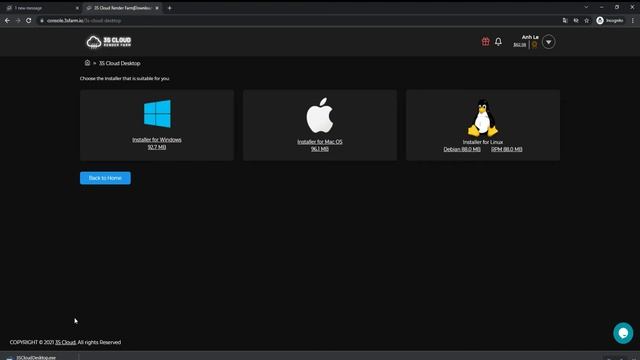Click the 3S Cloud Render Farm logo
The width and height of the screenshot is (640, 360).
pos(109,42)
